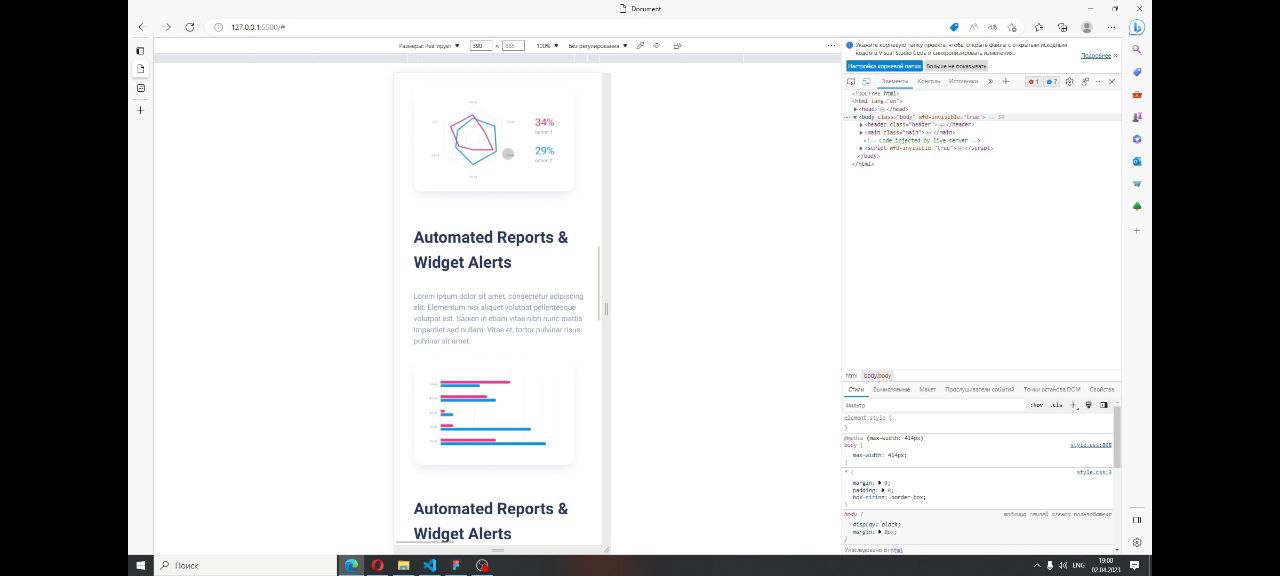Click the blue root folder setup button
Screen dimensions: 1280x576
(884, 66)
